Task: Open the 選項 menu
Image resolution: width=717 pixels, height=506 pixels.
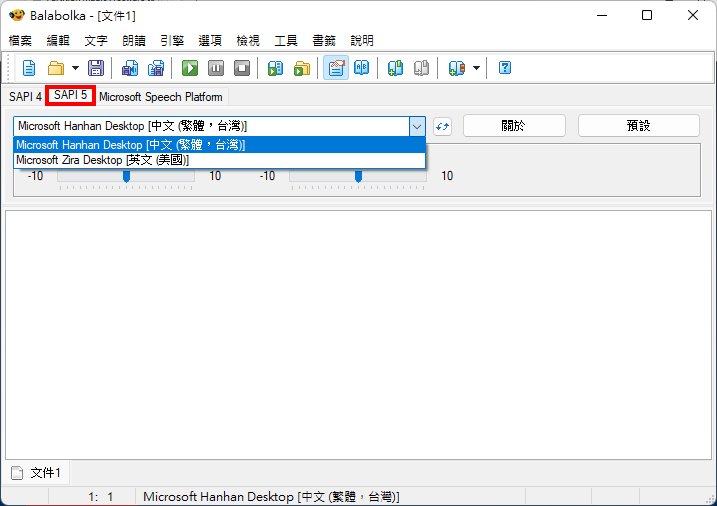Action: coord(210,41)
